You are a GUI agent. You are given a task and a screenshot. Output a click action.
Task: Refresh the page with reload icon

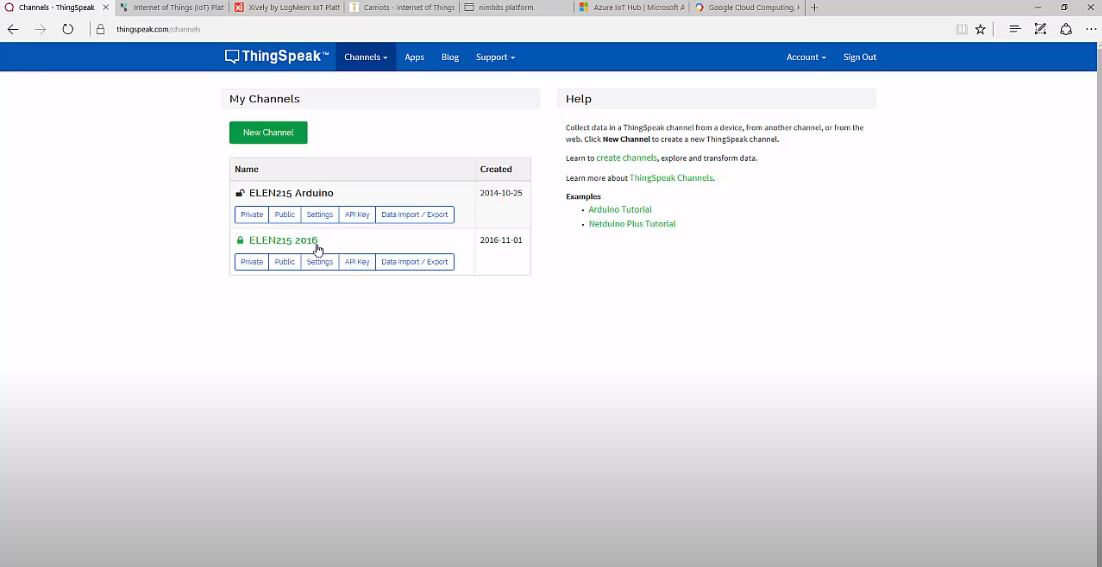pos(67,30)
